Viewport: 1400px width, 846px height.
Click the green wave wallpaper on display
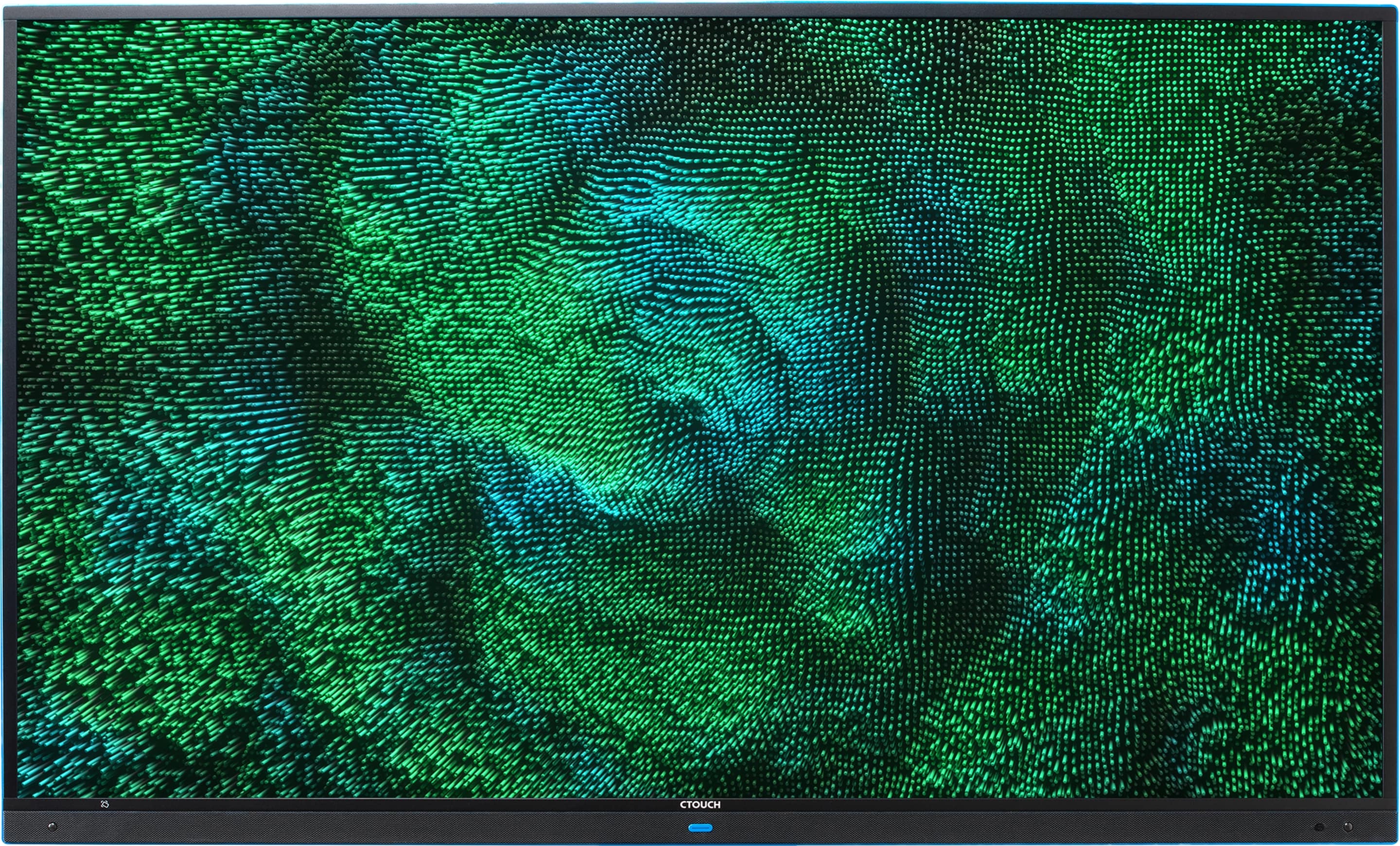(700, 408)
